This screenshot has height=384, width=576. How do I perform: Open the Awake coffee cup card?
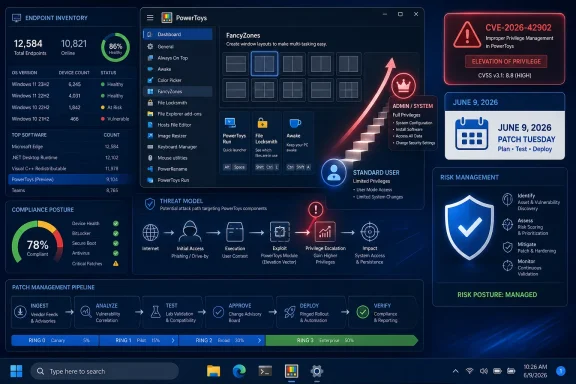click(x=298, y=143)
